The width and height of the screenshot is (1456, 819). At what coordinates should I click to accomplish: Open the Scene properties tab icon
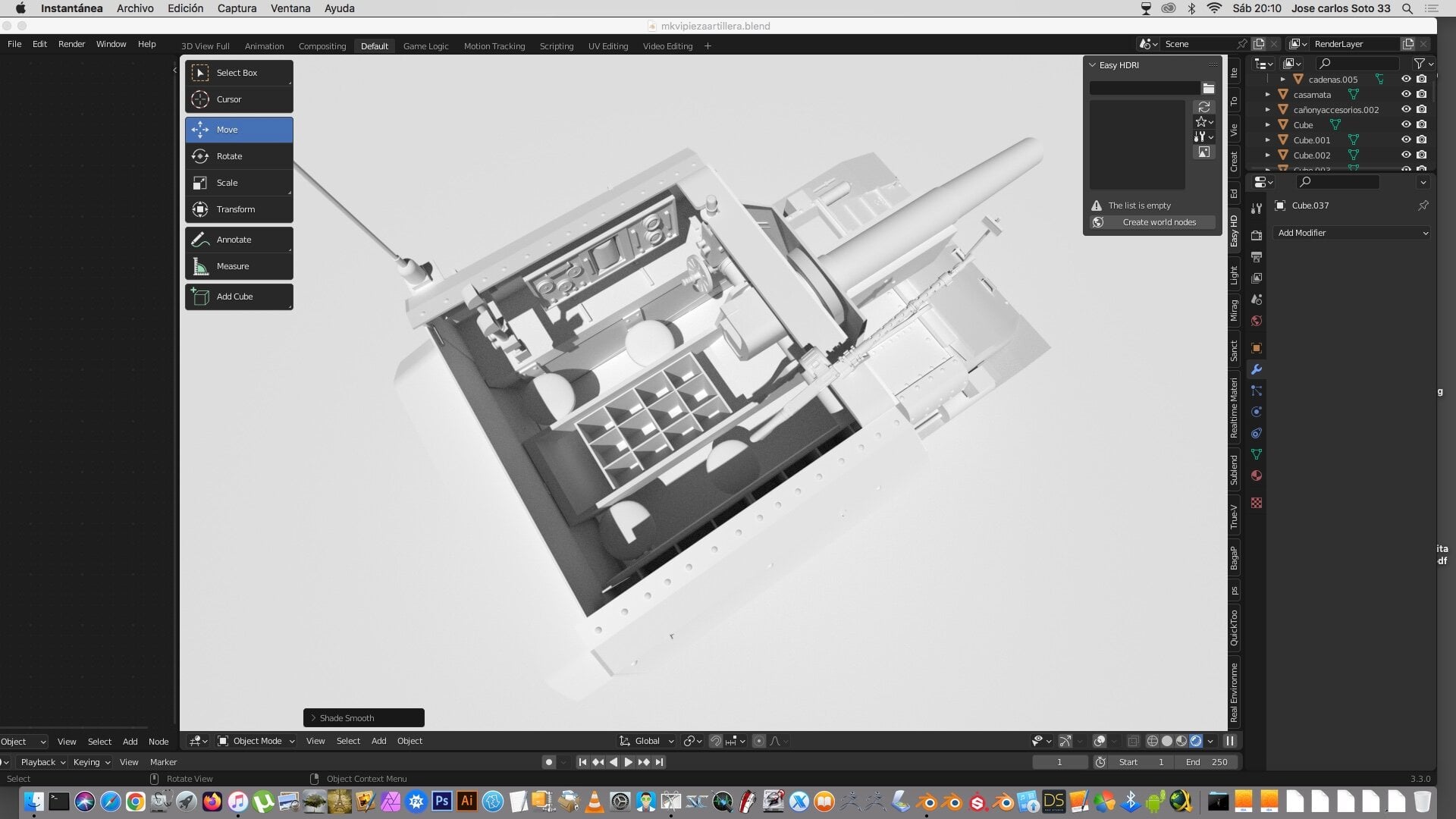click(x=1257, y=300)
